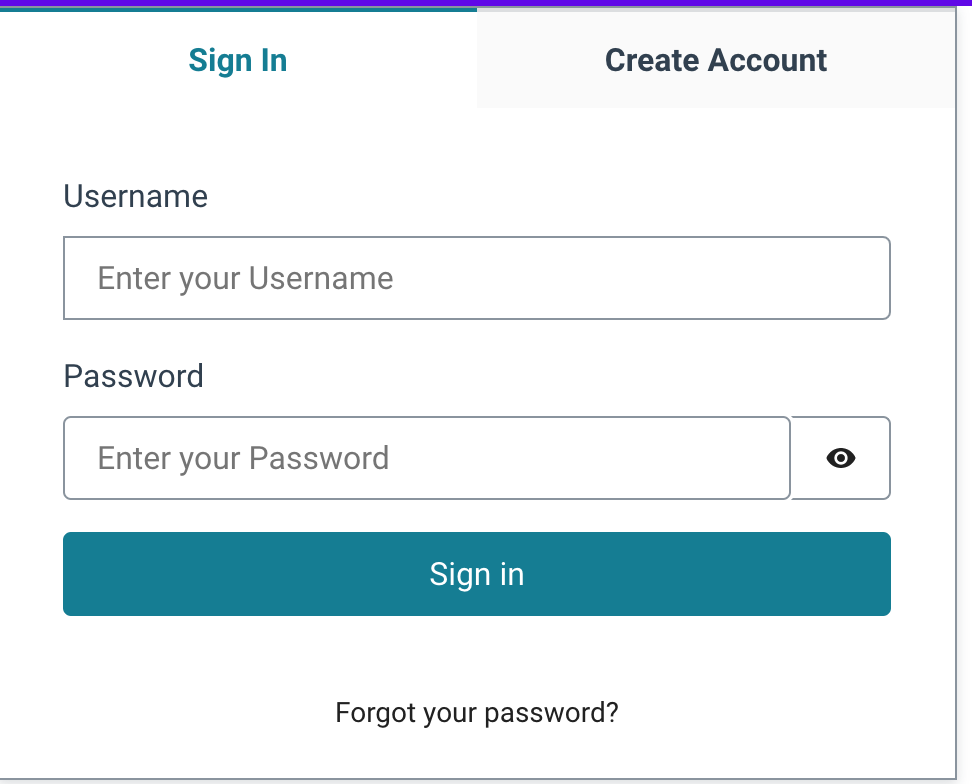
Task: Focus the Enter your Password field
Action: tap(426, 458)
